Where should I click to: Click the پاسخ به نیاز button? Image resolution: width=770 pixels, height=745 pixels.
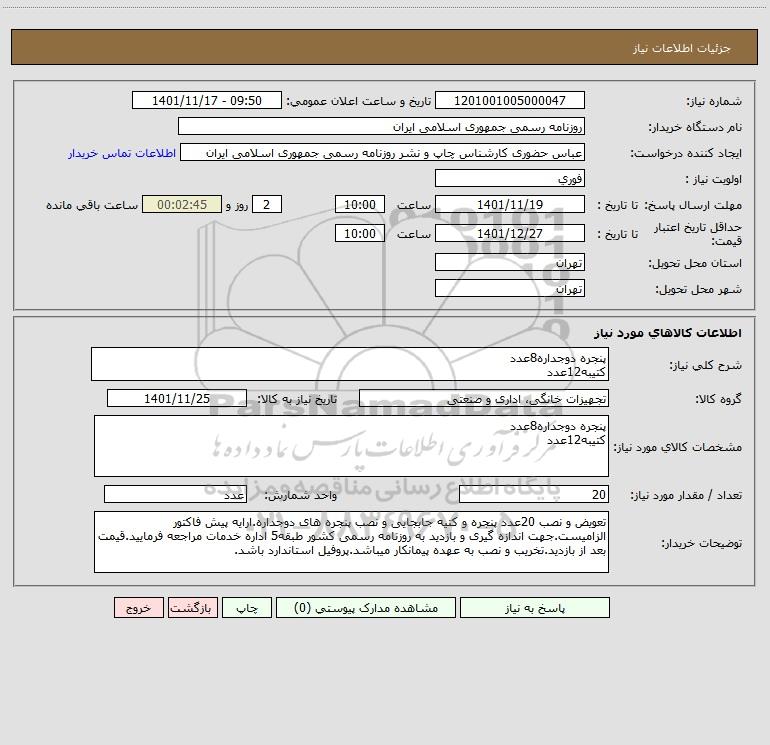coord(535,607)
